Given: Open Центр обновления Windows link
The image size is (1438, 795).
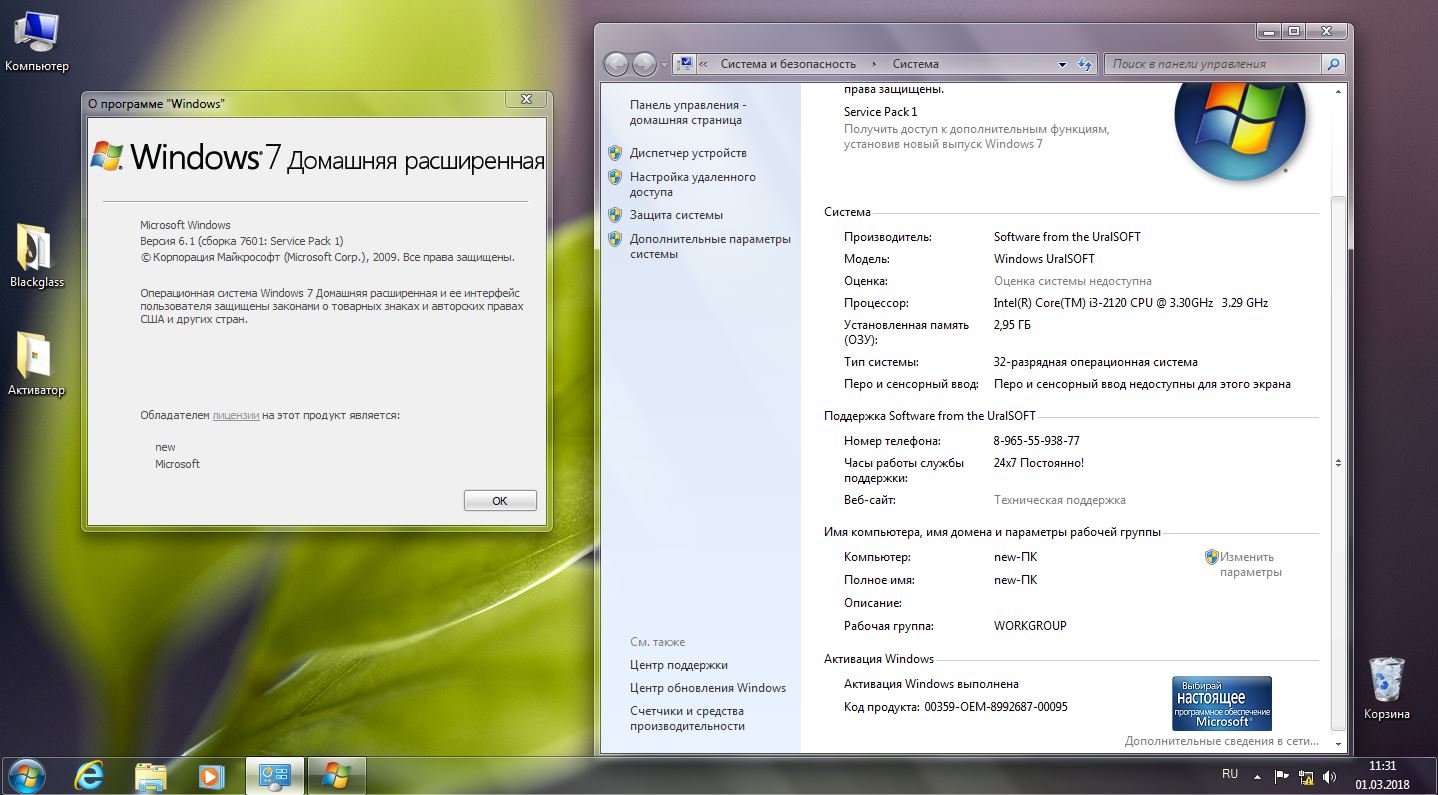Looking at the screenshot, I should click(708, 688).
